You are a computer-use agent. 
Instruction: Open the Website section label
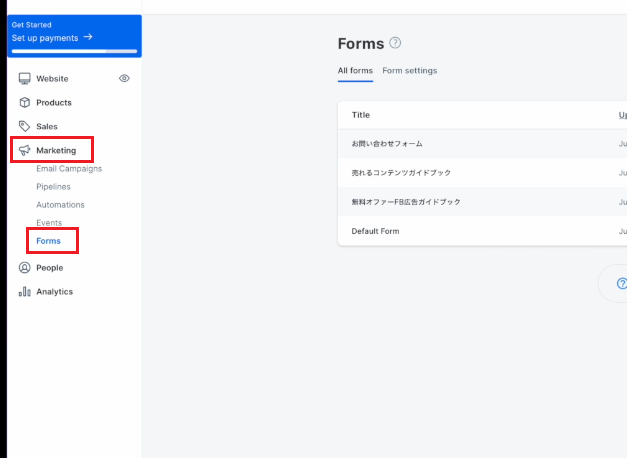coord(52,79)
